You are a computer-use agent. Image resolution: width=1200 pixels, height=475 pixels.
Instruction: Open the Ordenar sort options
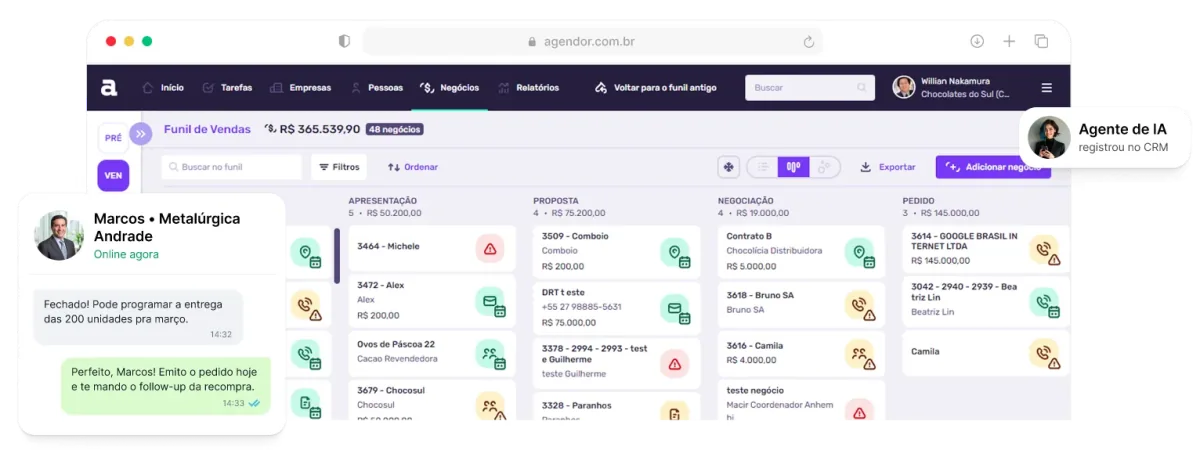click(x=413, y=167)
